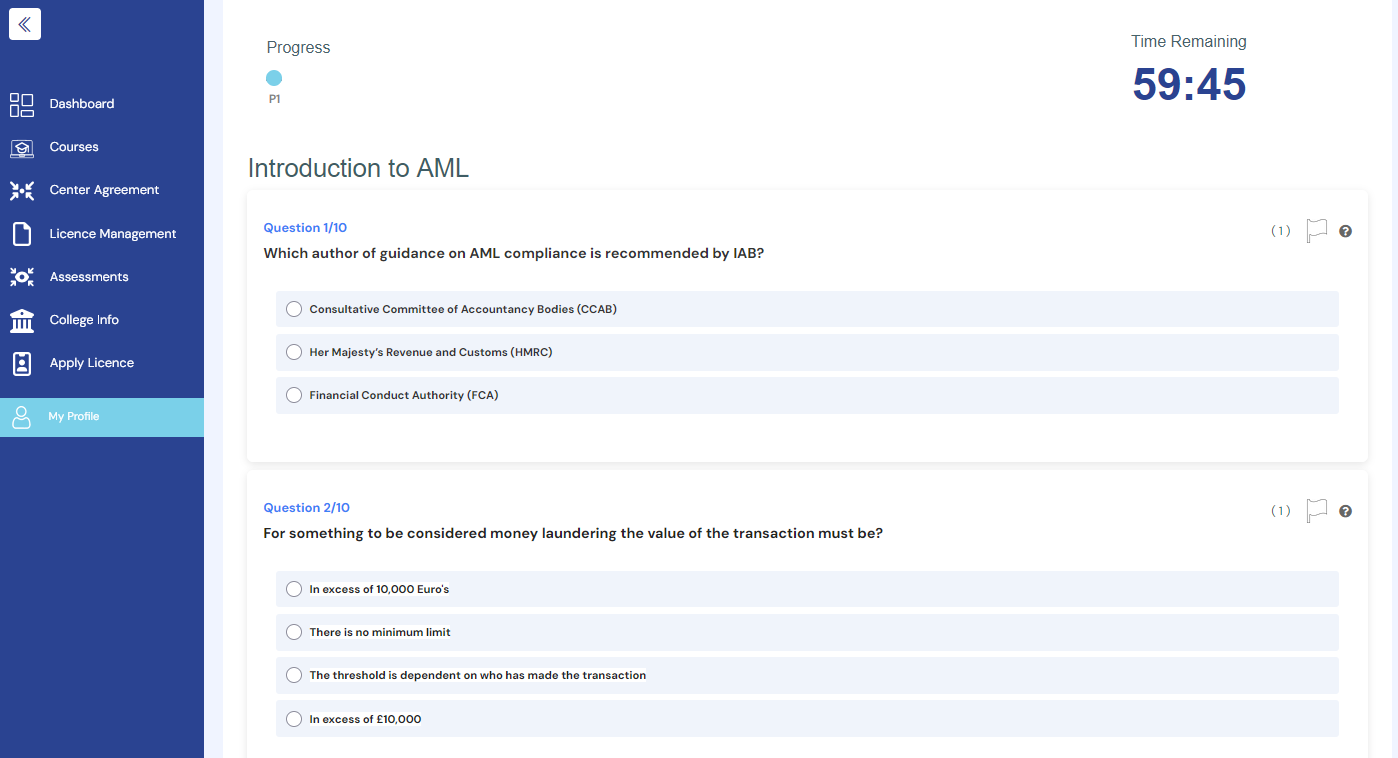Screen dimensions: 1398x758
Task: Select Financial Conduct Authority (FCA) radio button
Action: click(294, 395)
